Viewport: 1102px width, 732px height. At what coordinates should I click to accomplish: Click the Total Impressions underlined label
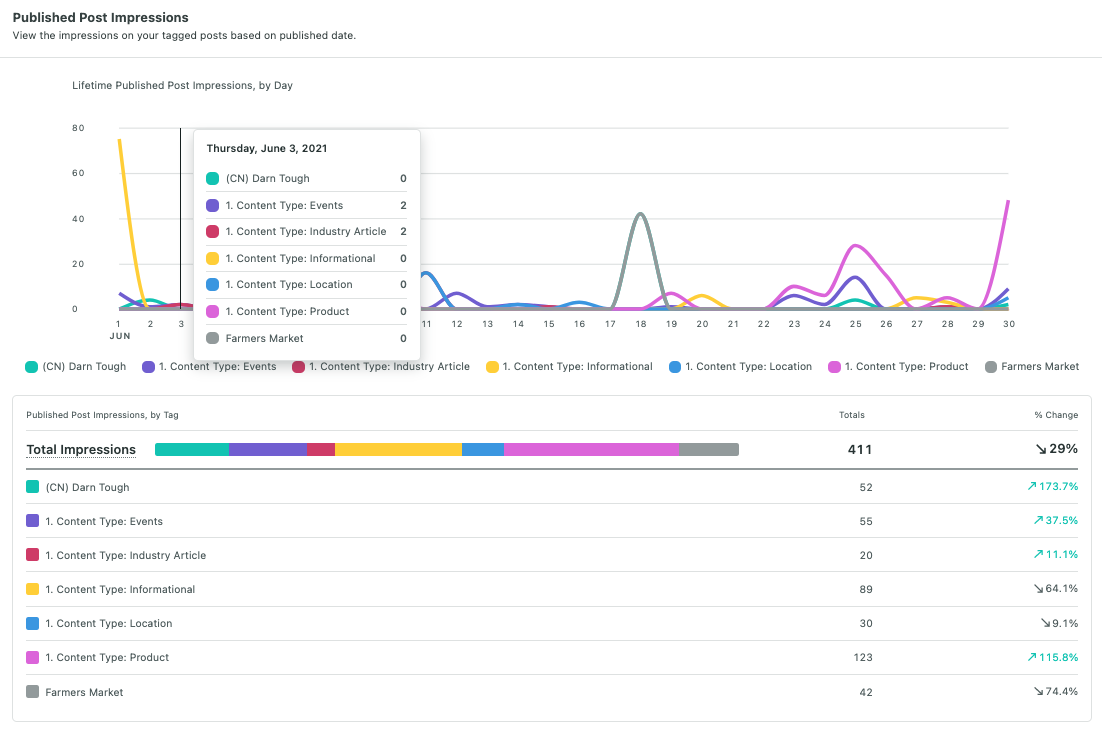pyautogui.click(x=80, y=449)
